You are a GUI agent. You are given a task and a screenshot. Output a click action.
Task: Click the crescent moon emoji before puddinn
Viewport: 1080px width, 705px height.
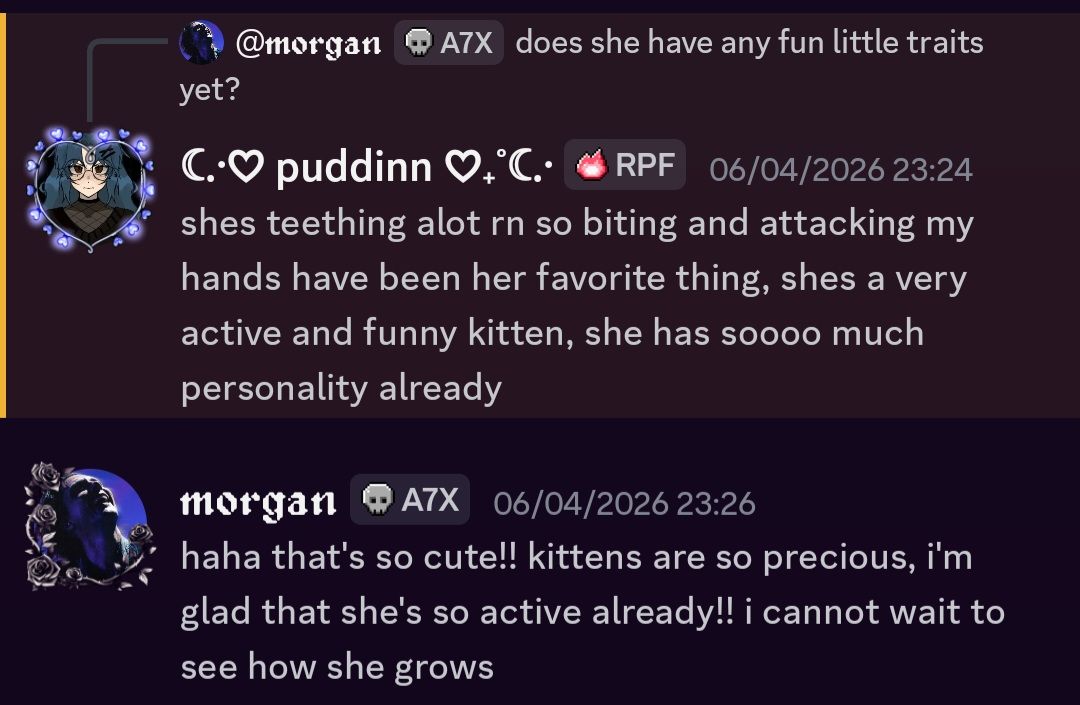(197, 168)
